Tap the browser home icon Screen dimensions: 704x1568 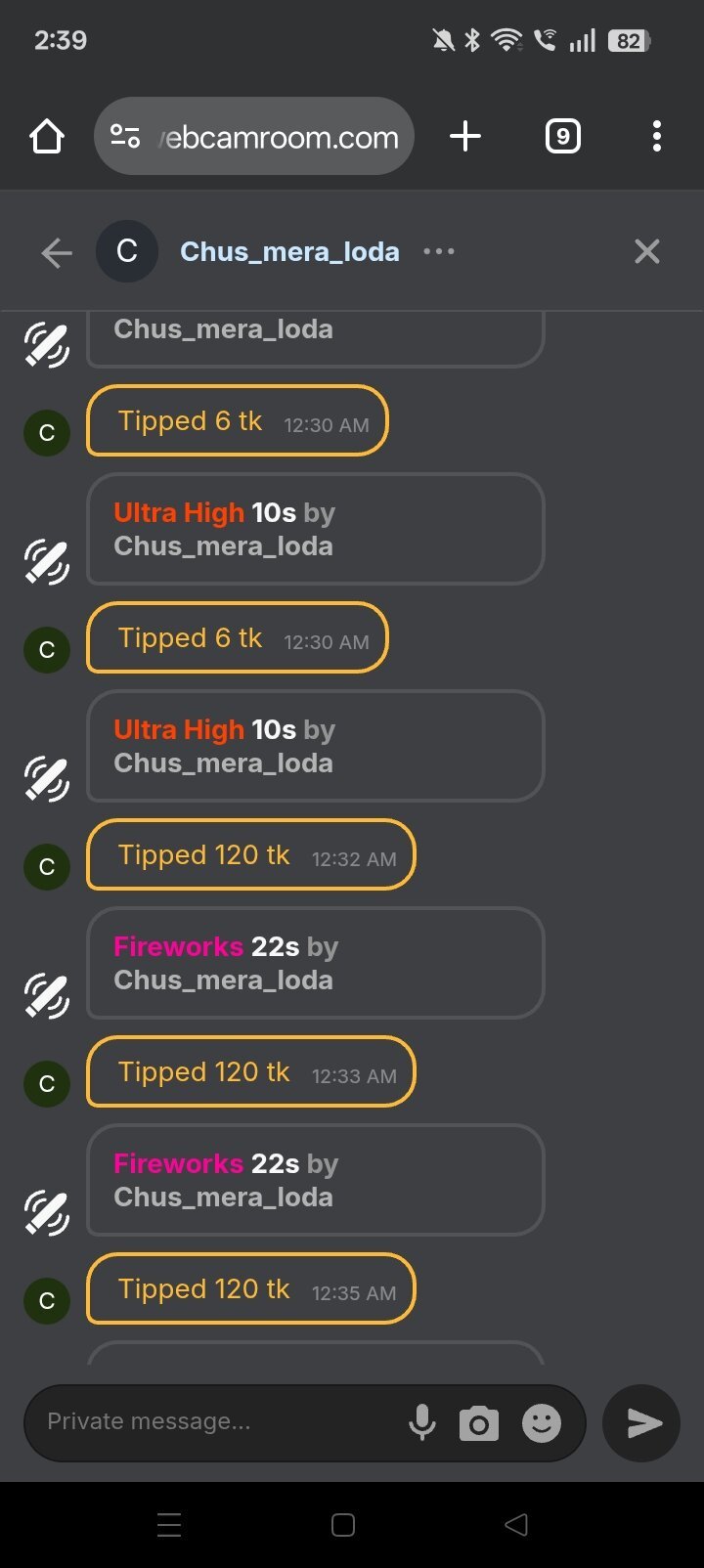click(47, 137)
